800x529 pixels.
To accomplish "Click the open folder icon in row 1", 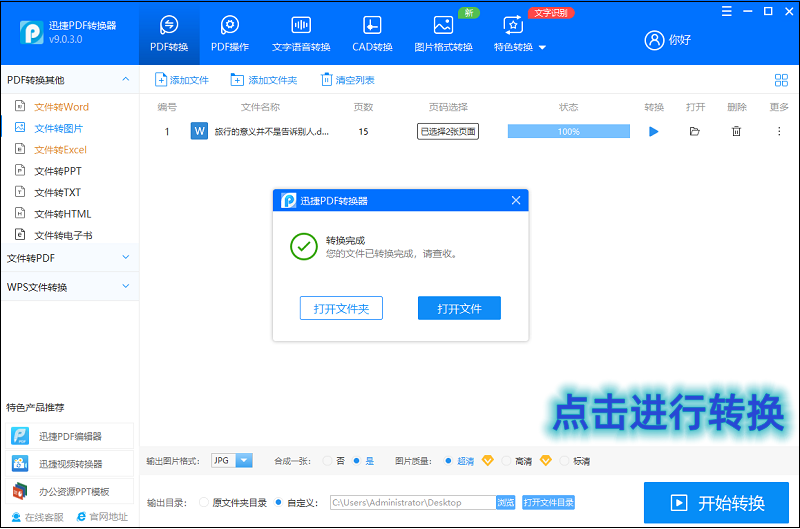I will pos(694,132).
